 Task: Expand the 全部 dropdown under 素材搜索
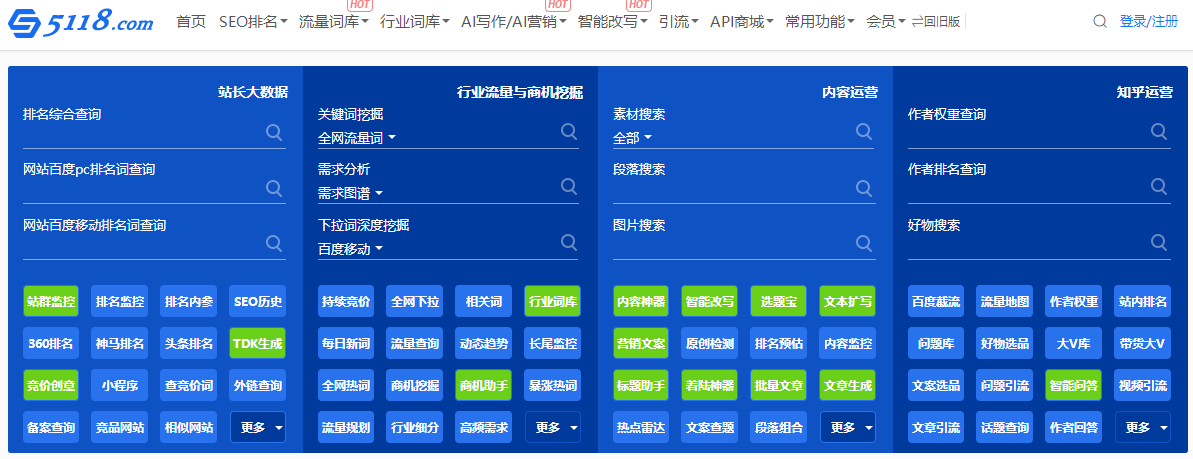(632, 138)
